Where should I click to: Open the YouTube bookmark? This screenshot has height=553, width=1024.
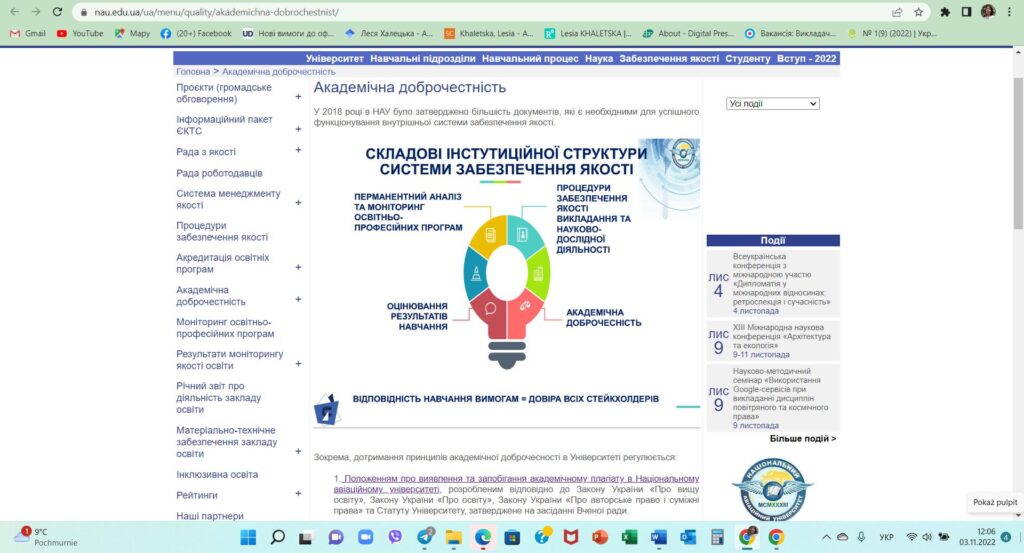coord(80,33)
